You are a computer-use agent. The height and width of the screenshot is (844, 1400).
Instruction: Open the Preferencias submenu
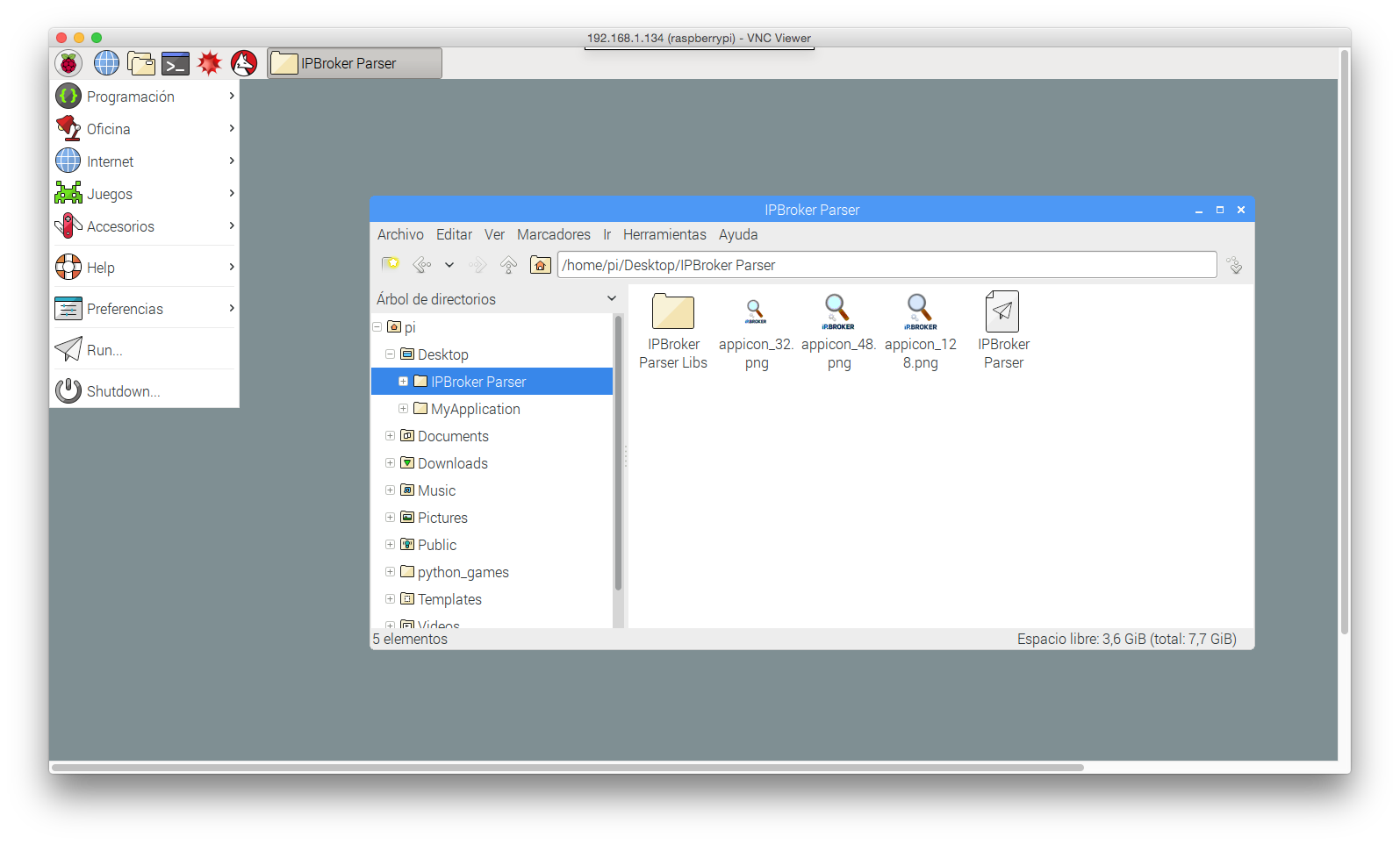pyautogui.click(x=145, y=309)
